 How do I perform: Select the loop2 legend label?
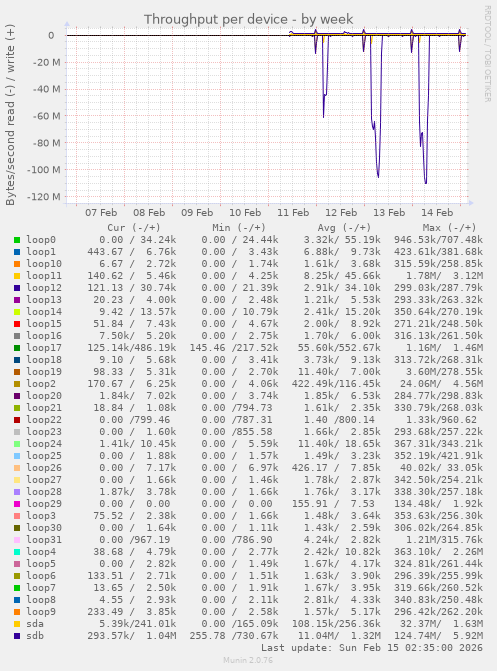(41, 384)
